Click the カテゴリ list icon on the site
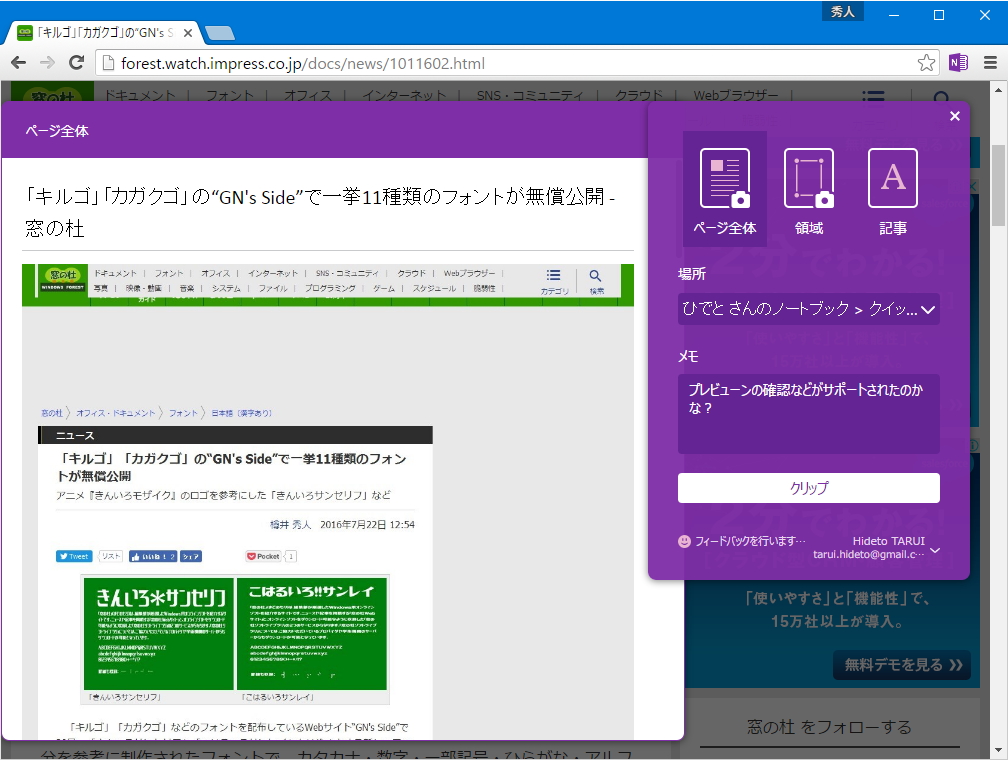1008x760 pixels. pos(872,96)
